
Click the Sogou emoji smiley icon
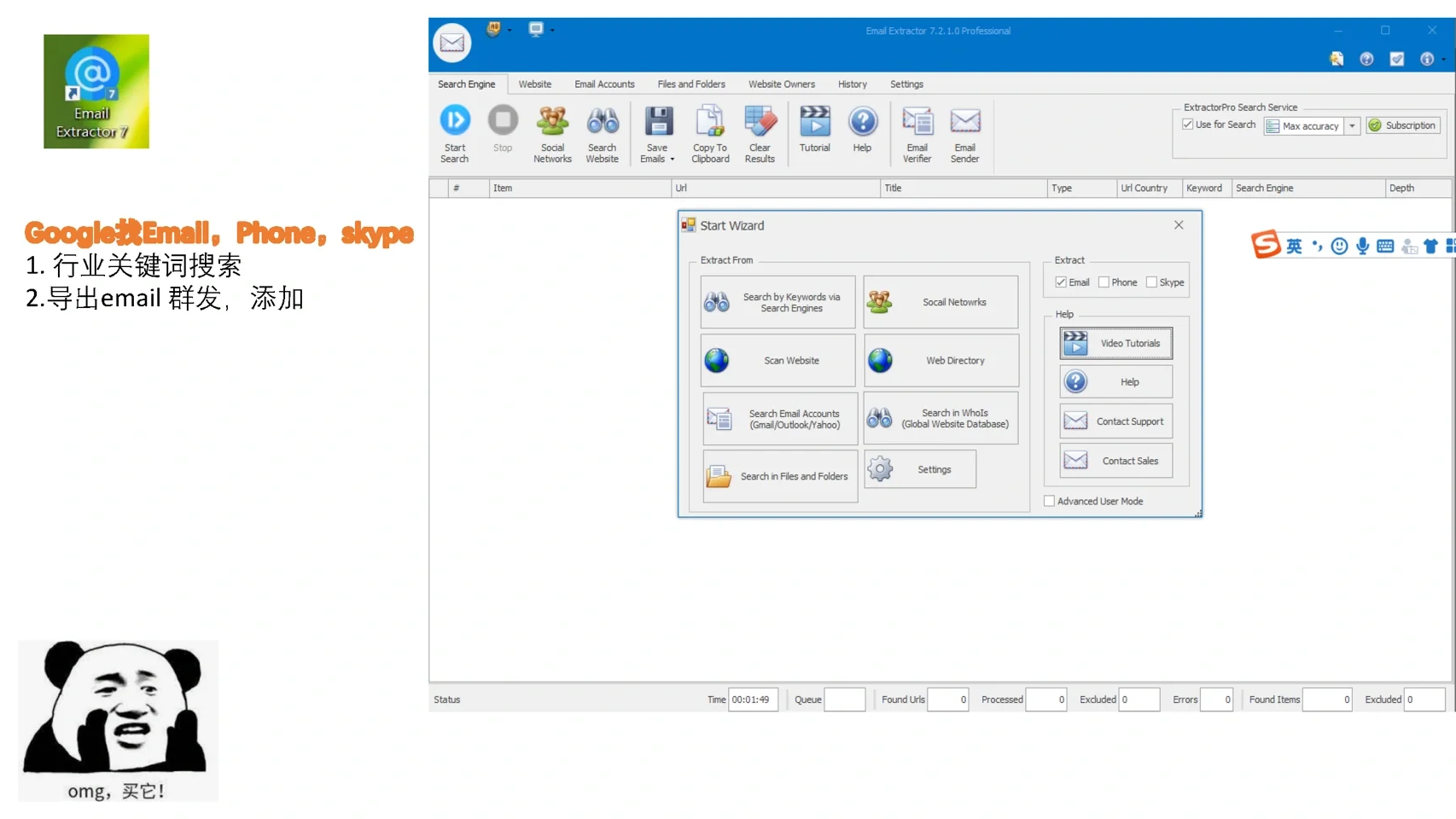coord(1340,247)
